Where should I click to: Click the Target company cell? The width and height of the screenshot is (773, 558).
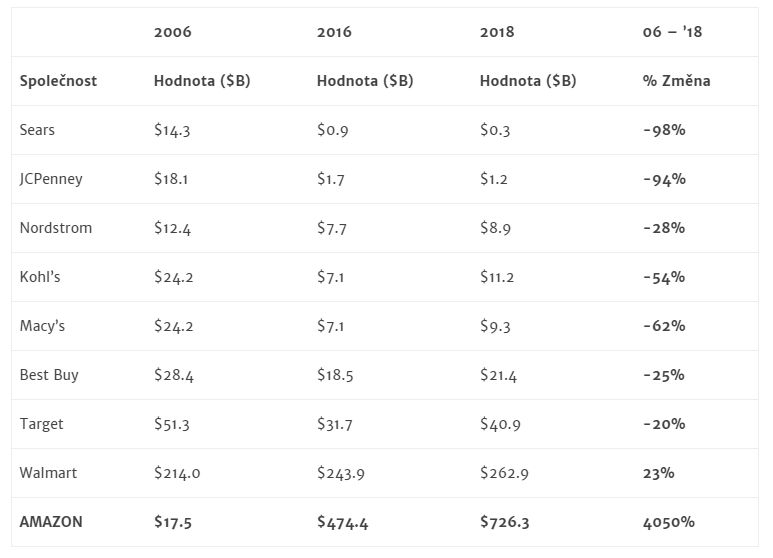41,424
